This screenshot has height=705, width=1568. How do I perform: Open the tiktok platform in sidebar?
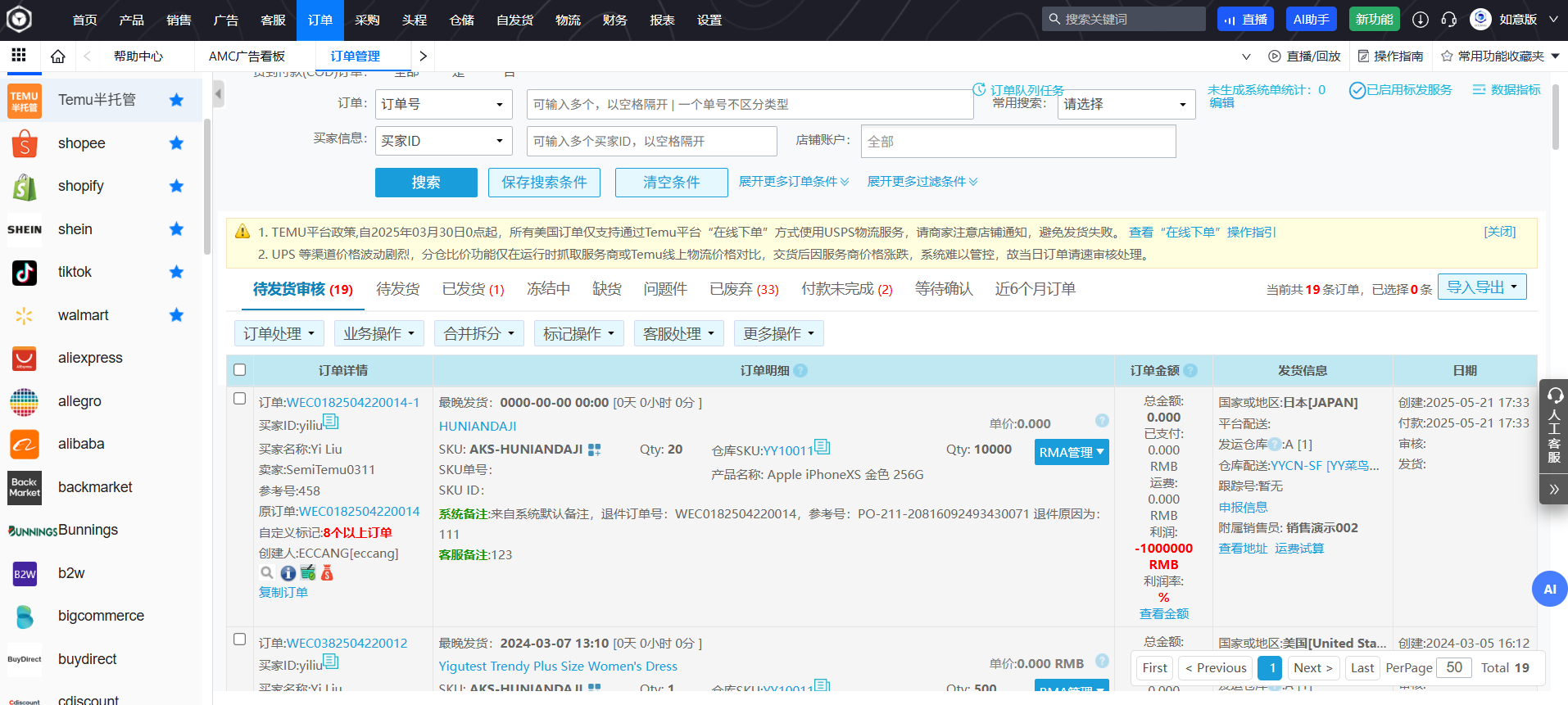[x=75, y=272]
